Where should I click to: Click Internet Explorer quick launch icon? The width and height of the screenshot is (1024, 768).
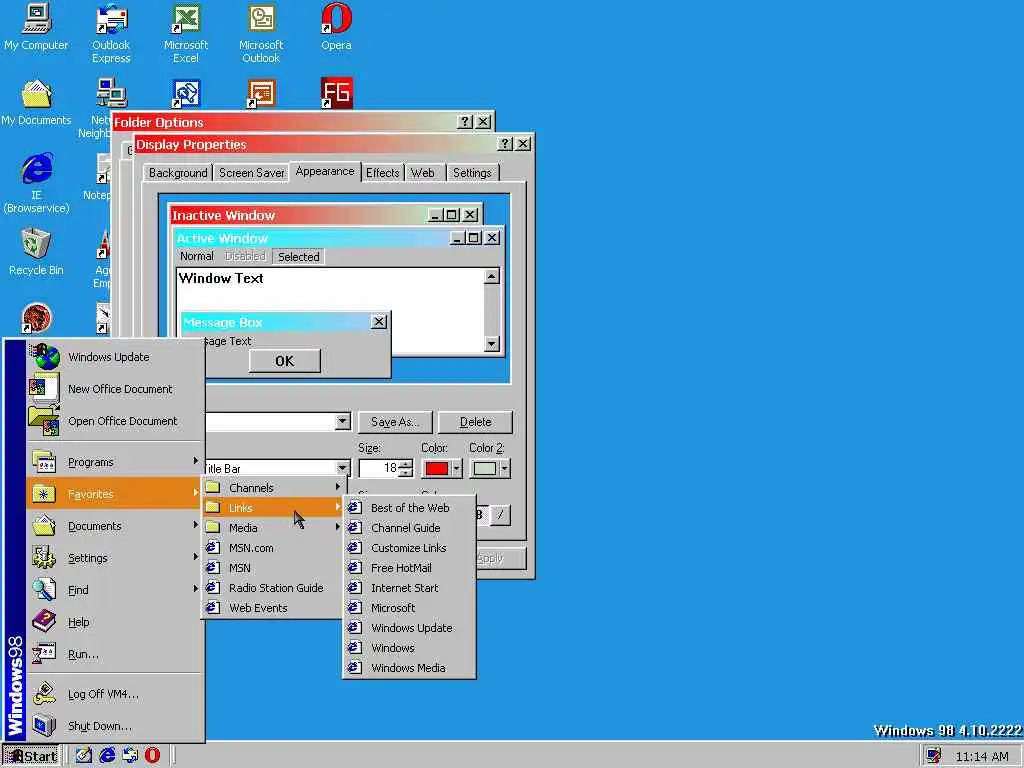pos(107,756)
